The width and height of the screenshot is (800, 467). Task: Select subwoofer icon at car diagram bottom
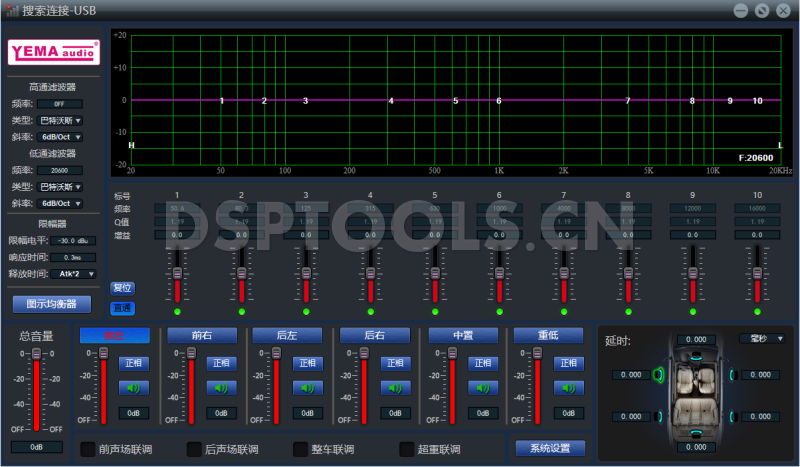[696, 434]
